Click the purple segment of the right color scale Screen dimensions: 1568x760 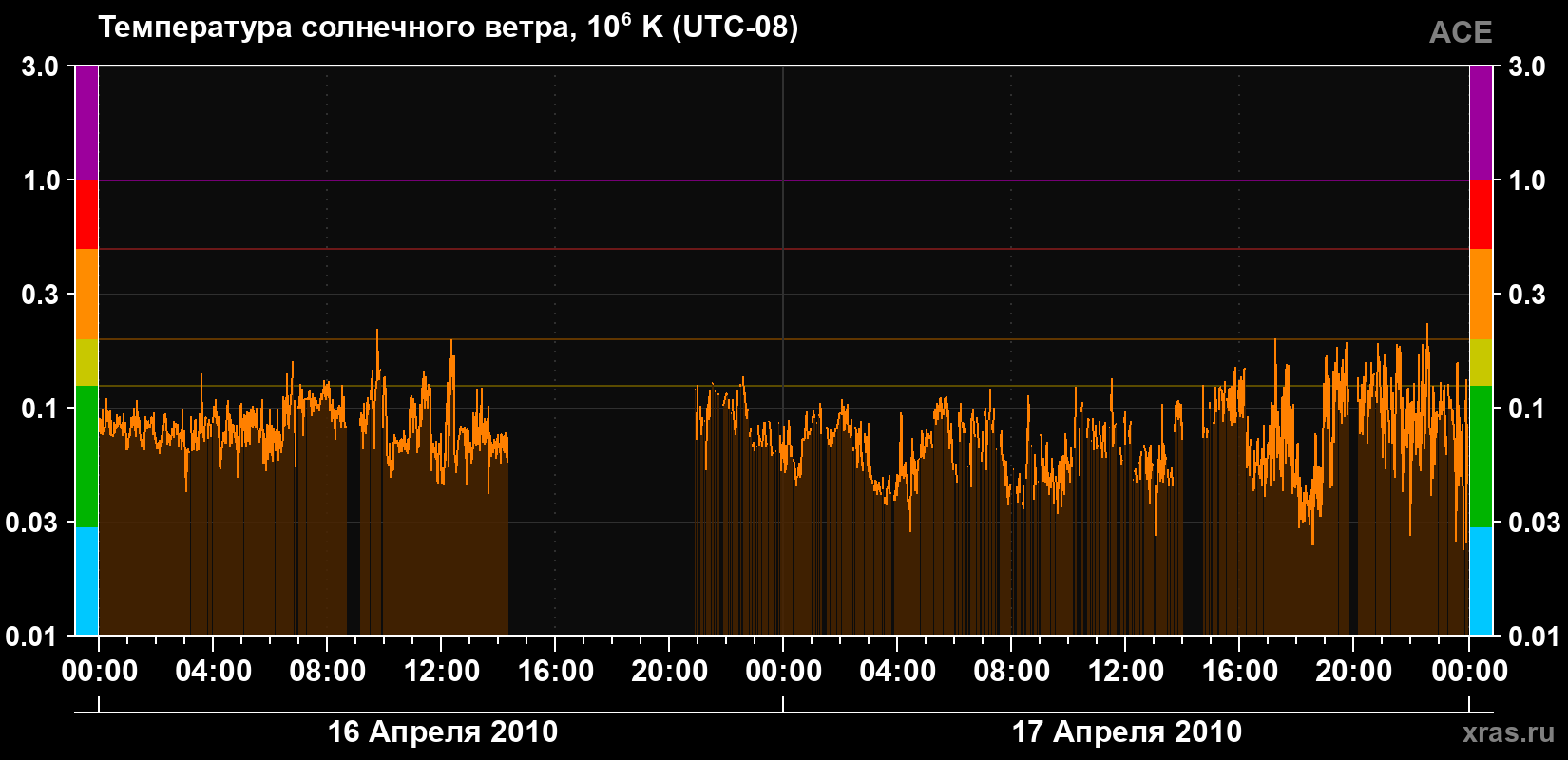1481,123
